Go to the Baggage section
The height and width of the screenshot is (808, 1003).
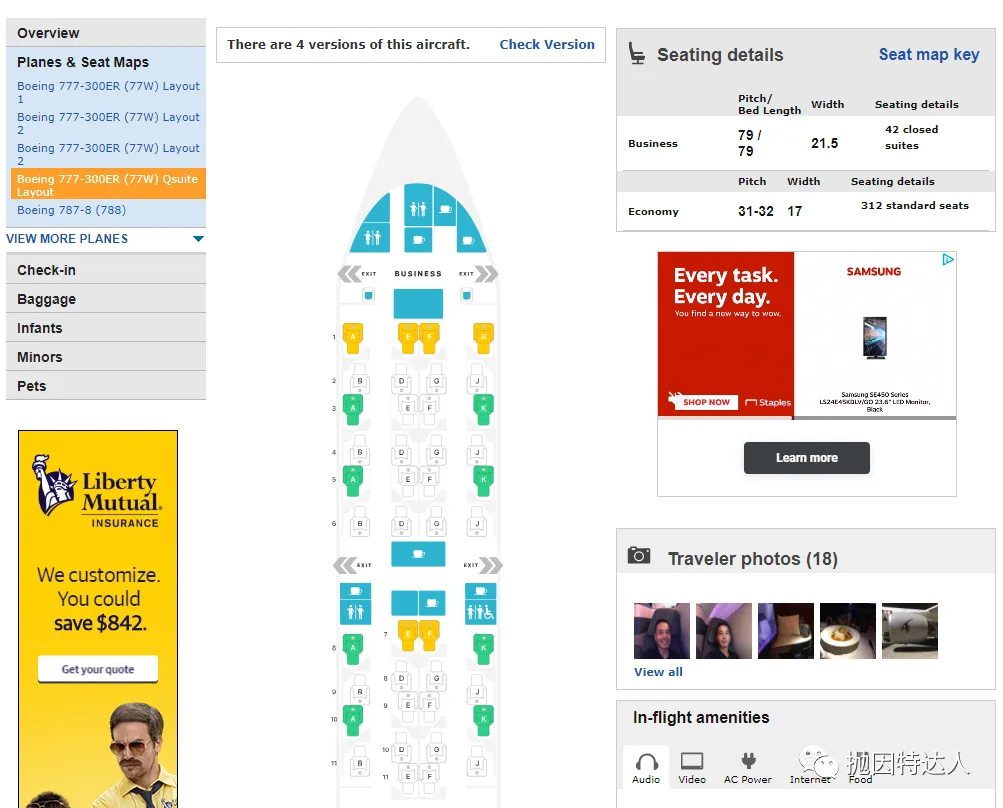pyautogui.click(x=47, y=299)
